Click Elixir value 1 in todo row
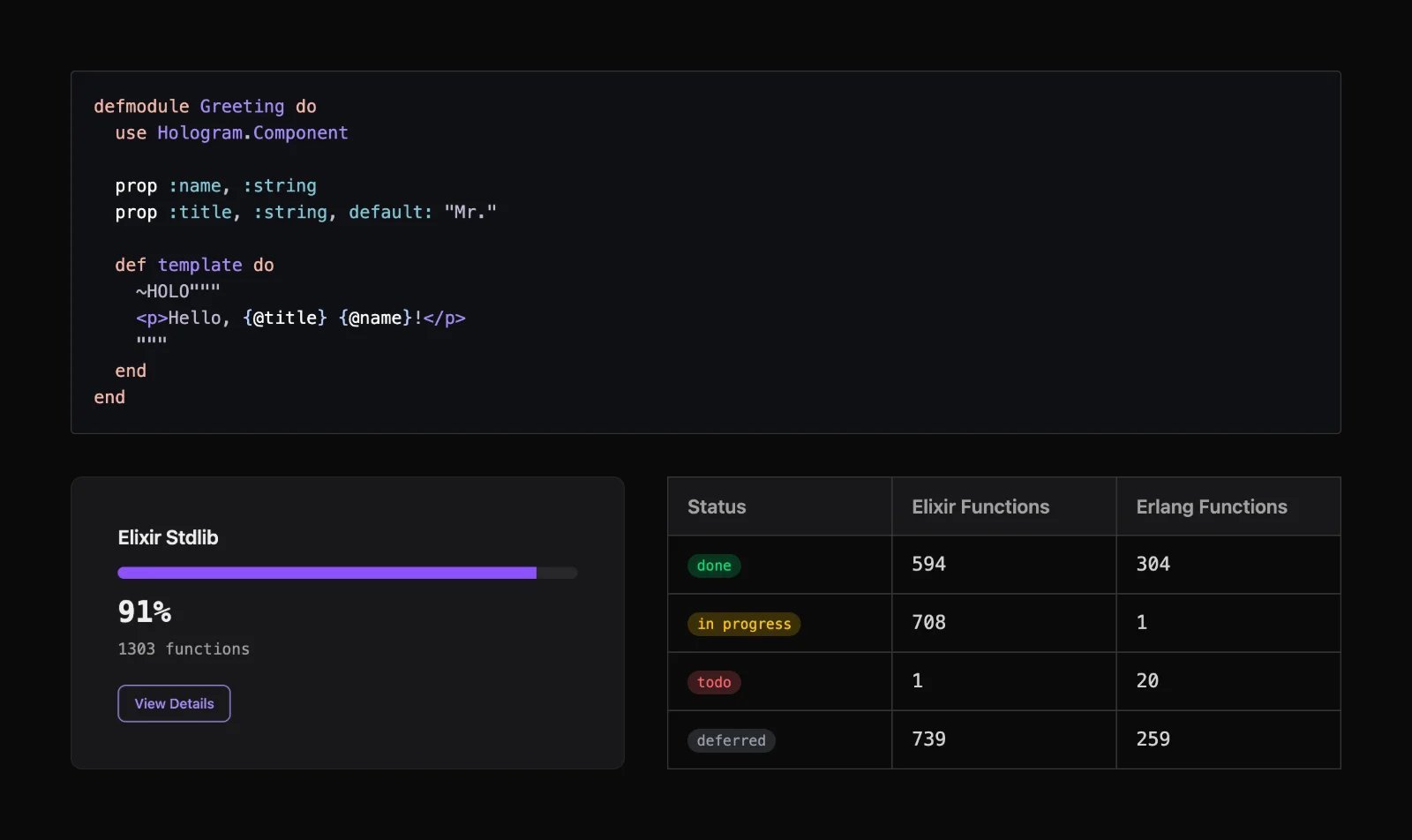This screenshot has height=840, width=1412. coord(1004,681)
